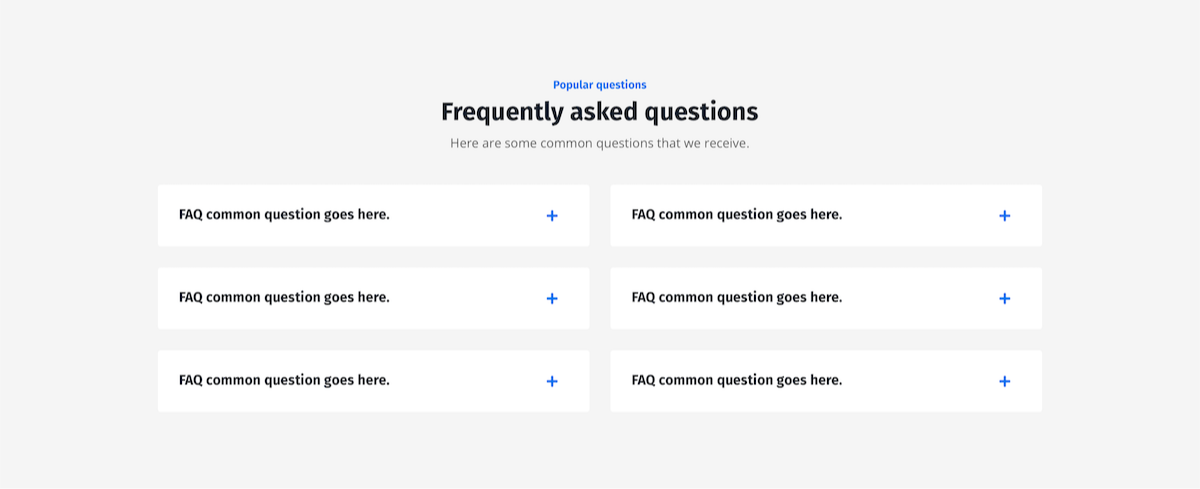Click the empty middle area of the bottom-left FAQ card
Image resolution: width=1200 pixels, height=489 pixels.
(465, 382)
